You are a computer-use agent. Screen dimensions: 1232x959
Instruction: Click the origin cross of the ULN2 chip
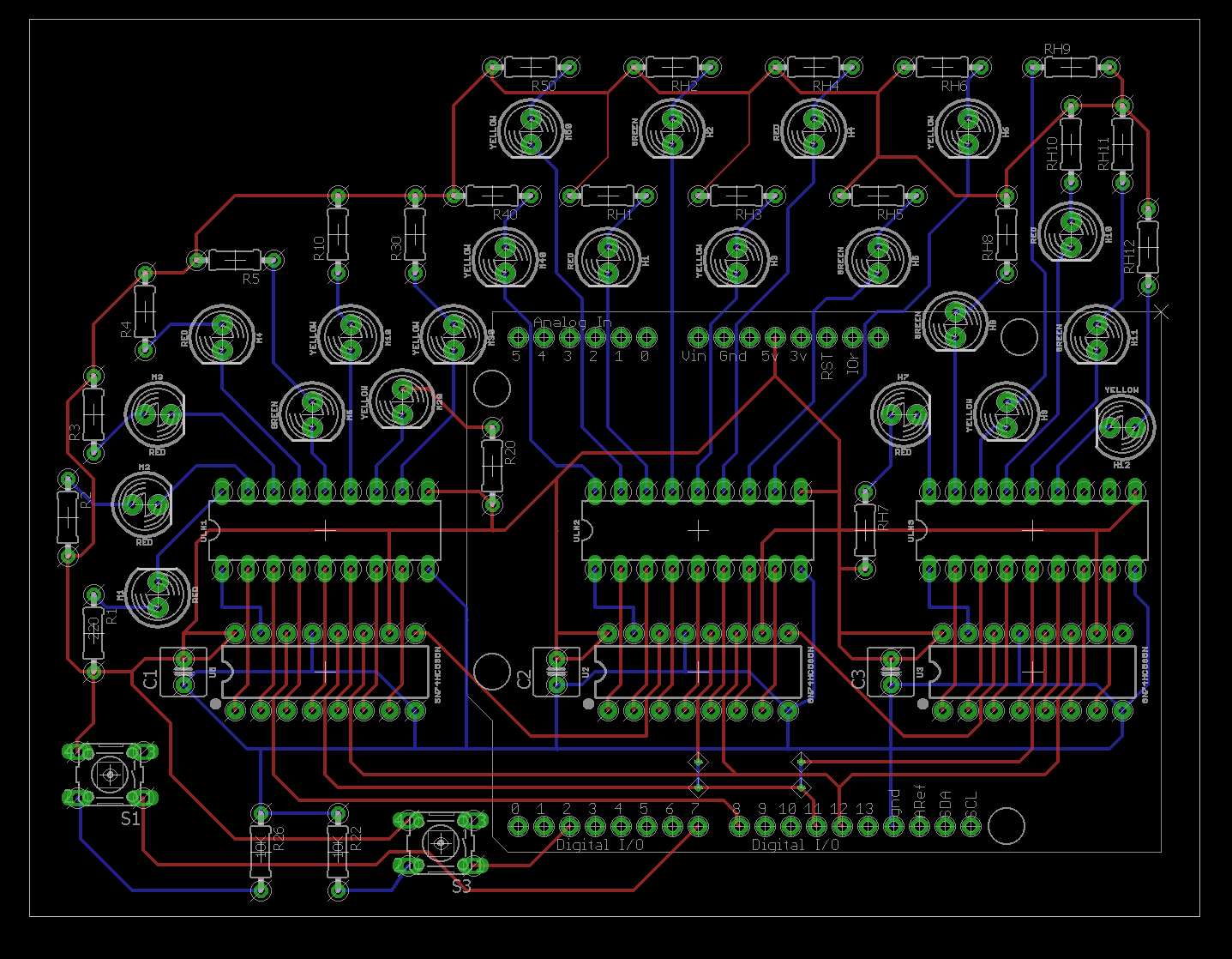[698, 531]
